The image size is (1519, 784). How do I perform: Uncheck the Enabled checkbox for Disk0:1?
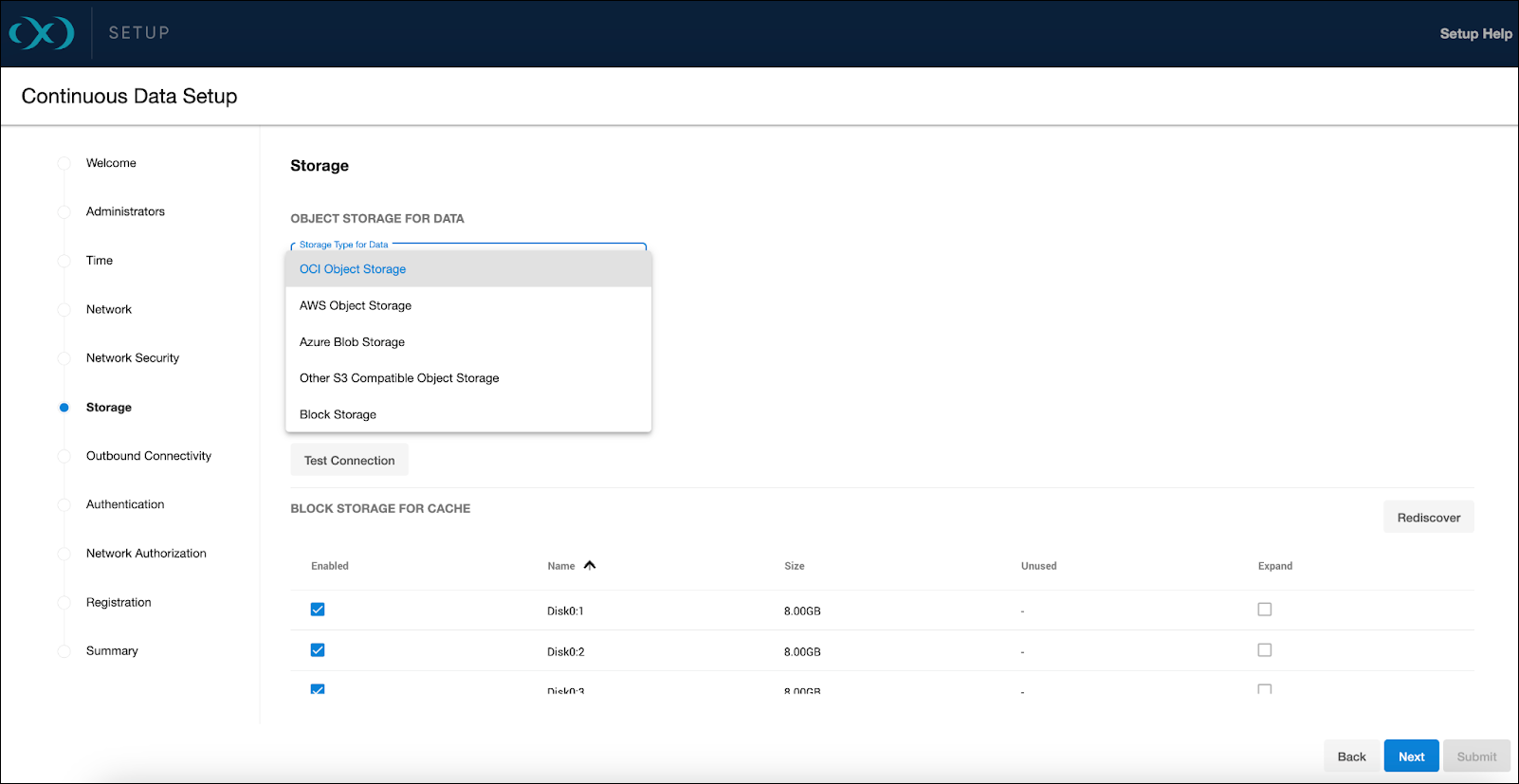coord(318,610)
